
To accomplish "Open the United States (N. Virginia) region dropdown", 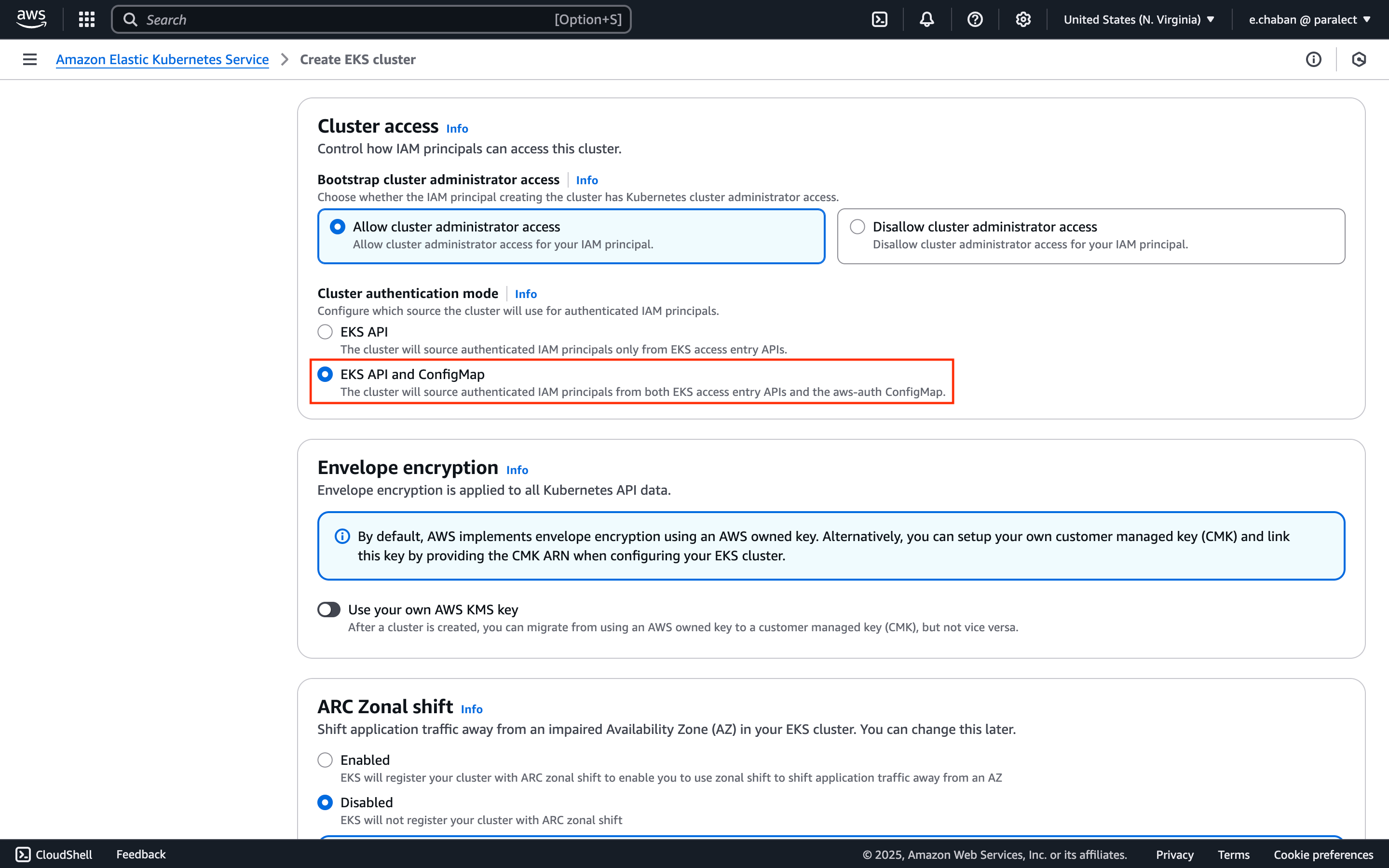I will tap(1138, 19).
